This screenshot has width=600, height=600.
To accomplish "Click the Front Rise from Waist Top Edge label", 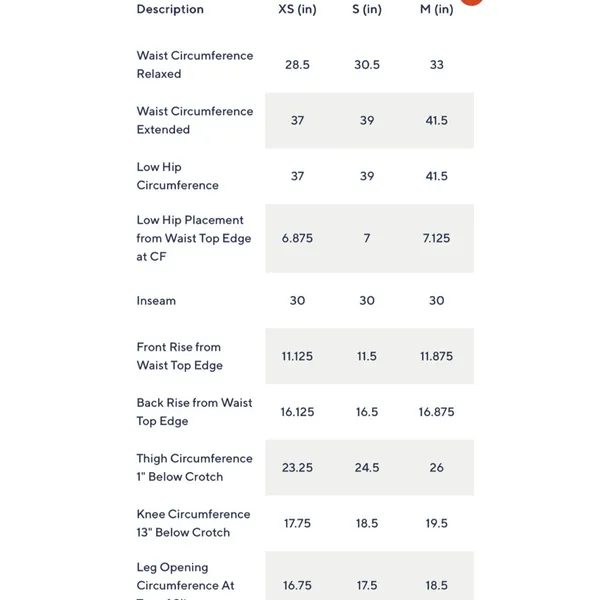I will coord(179,356).
